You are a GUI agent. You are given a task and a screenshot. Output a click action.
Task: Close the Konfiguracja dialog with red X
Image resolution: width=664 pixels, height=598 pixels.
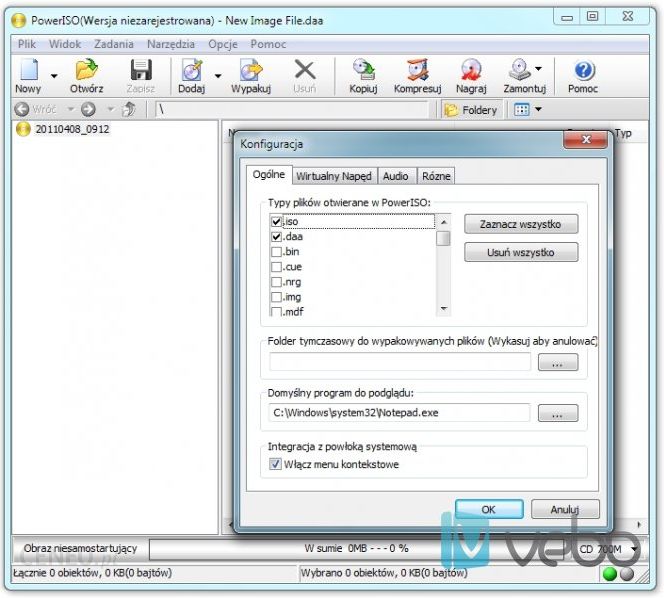point(586,140)
